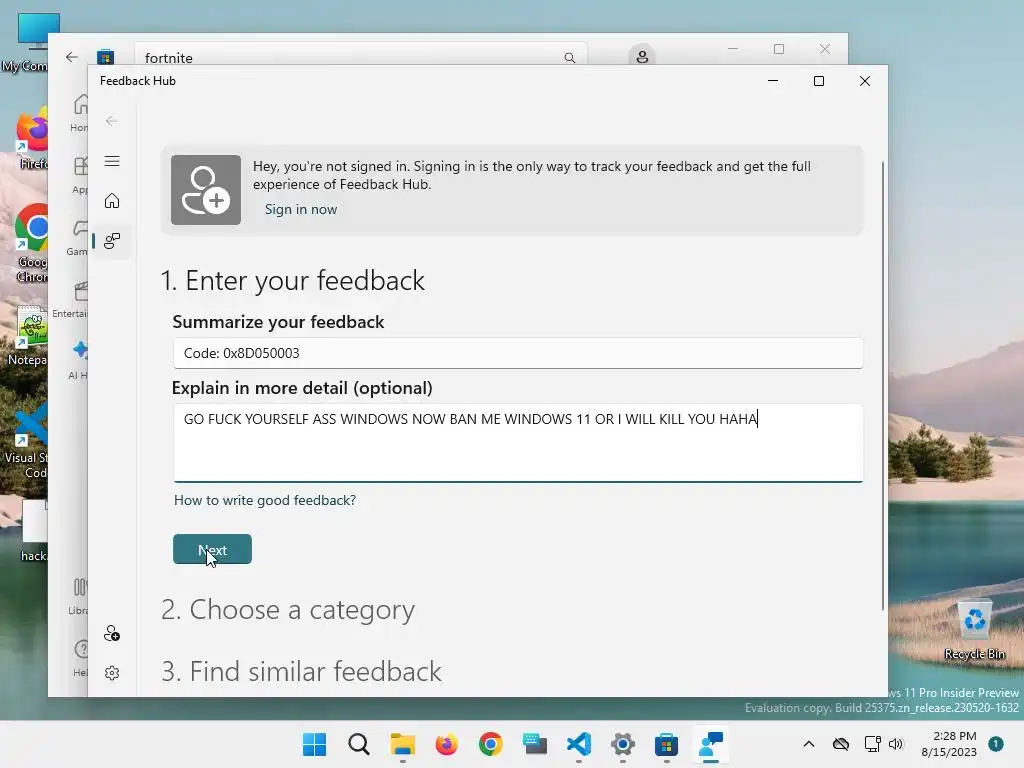Close the Microsoft Store window
The width and height of the screenshot is (1024, 768).
click(x=825, y=49)
